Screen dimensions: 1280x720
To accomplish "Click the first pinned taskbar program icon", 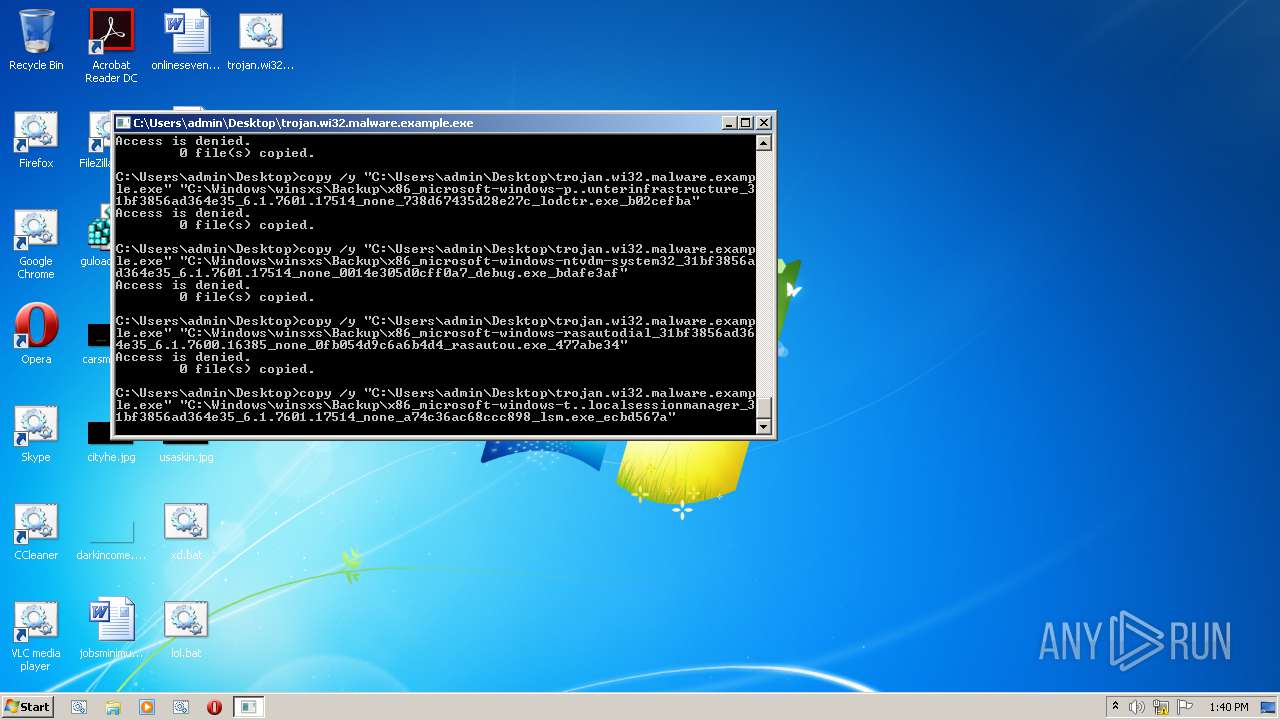I will coord(79,707).
